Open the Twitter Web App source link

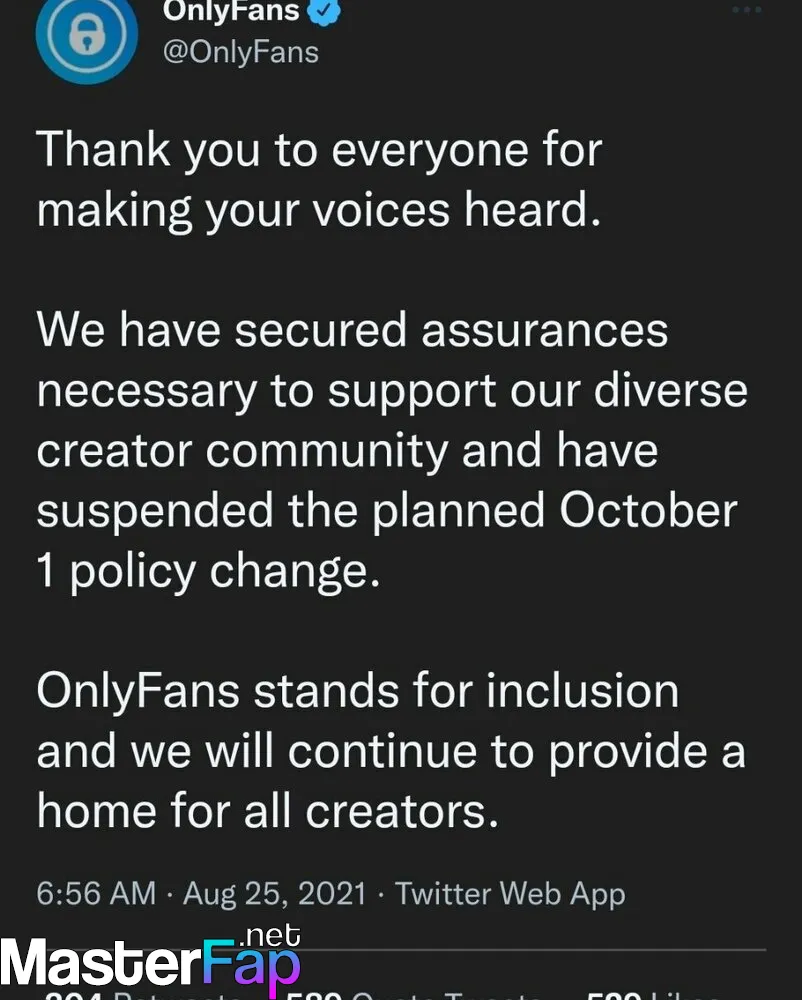(510, 893)
